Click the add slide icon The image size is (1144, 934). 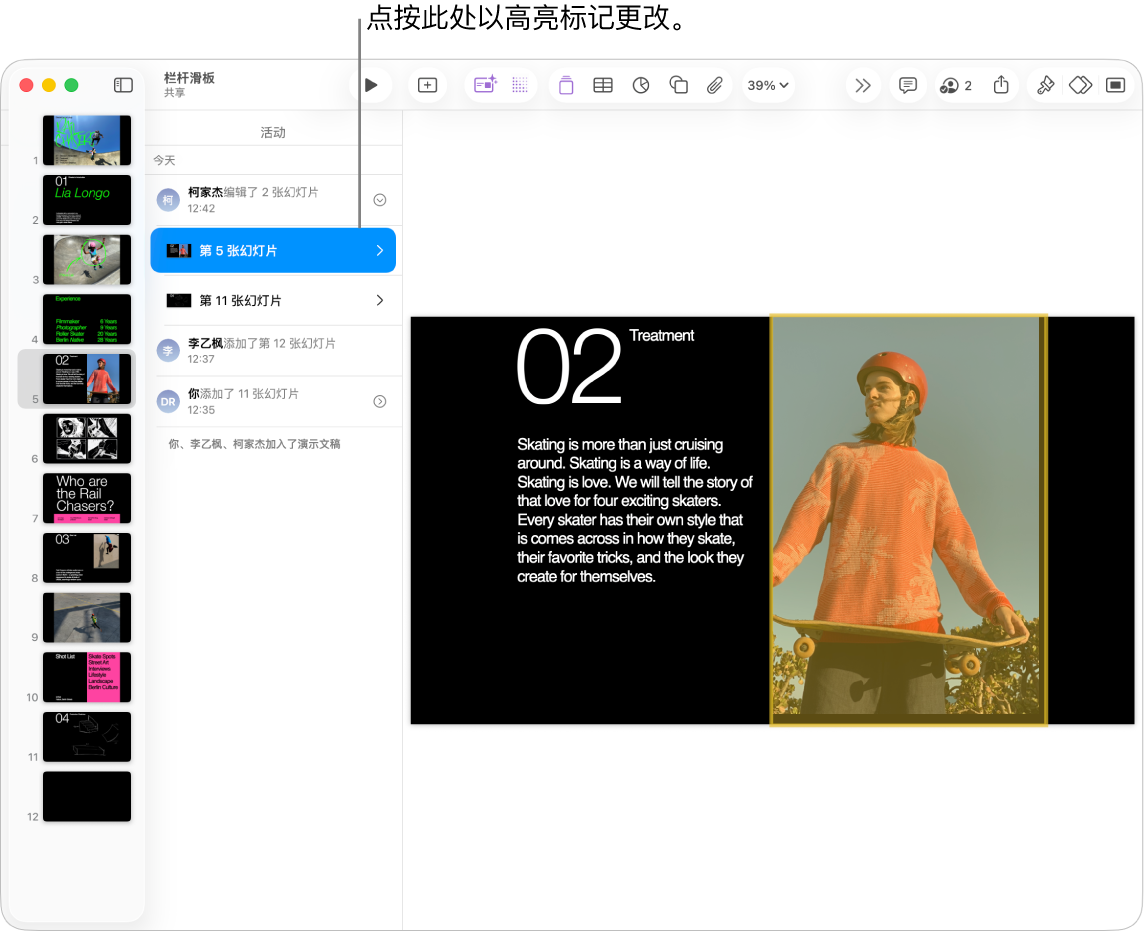pyautogui.click(x=427, y=86)
